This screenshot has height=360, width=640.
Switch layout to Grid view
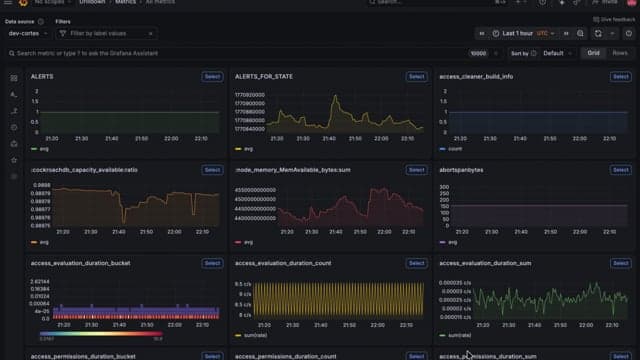[593, 53]
